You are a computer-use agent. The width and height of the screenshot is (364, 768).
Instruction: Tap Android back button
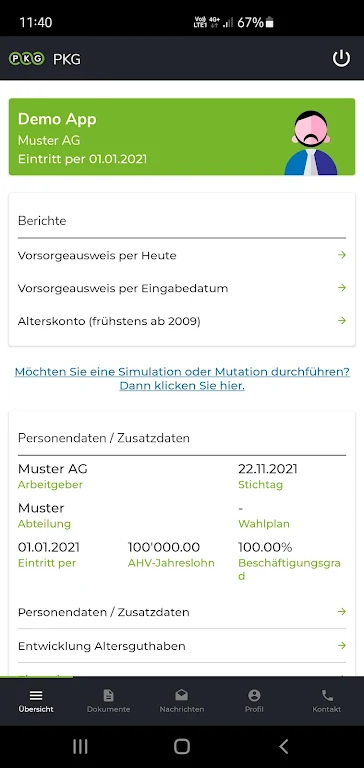point(283,746)
